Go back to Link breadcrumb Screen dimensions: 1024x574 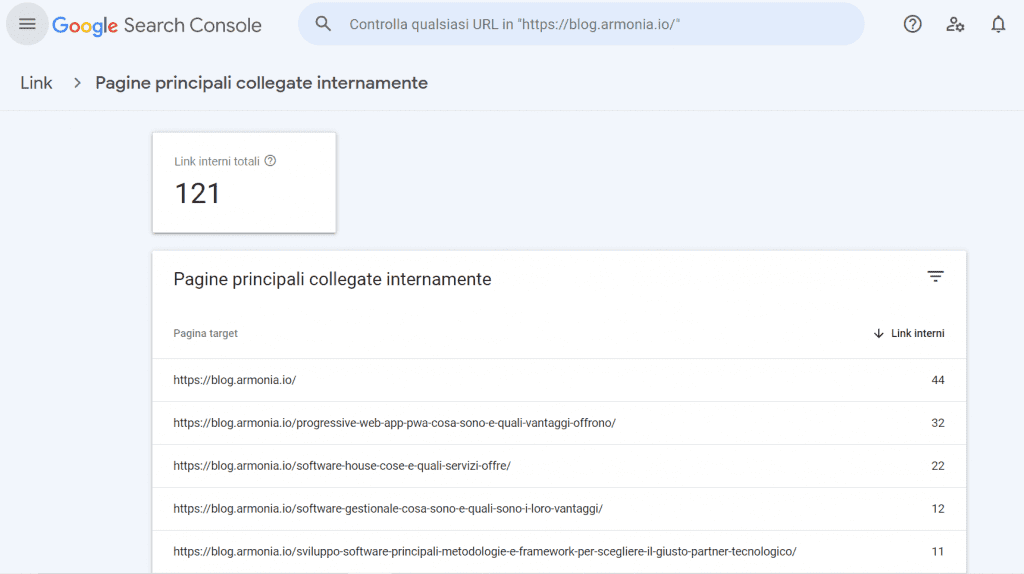click(x=36, y=83)
